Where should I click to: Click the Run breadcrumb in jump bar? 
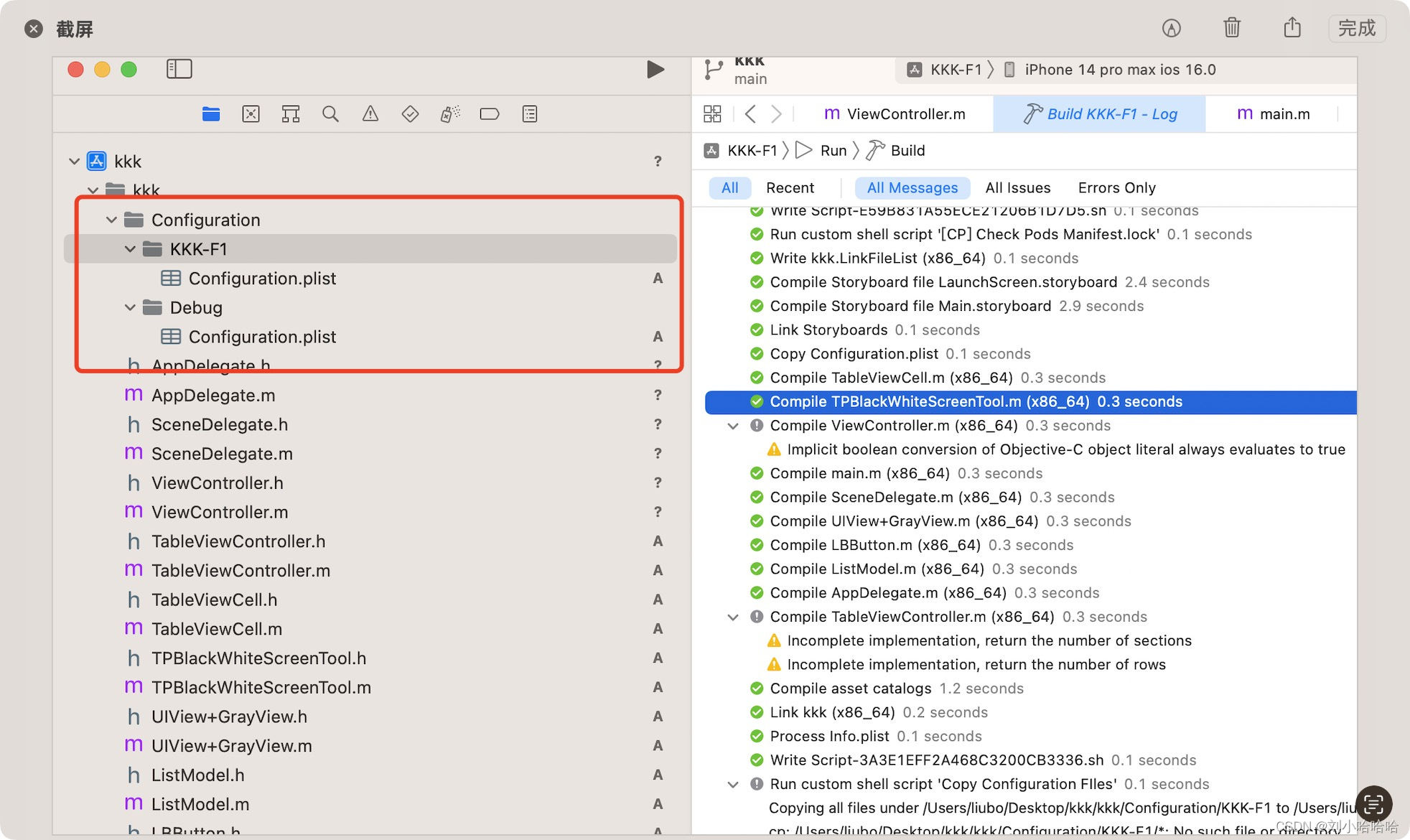[x=821, y=150]
